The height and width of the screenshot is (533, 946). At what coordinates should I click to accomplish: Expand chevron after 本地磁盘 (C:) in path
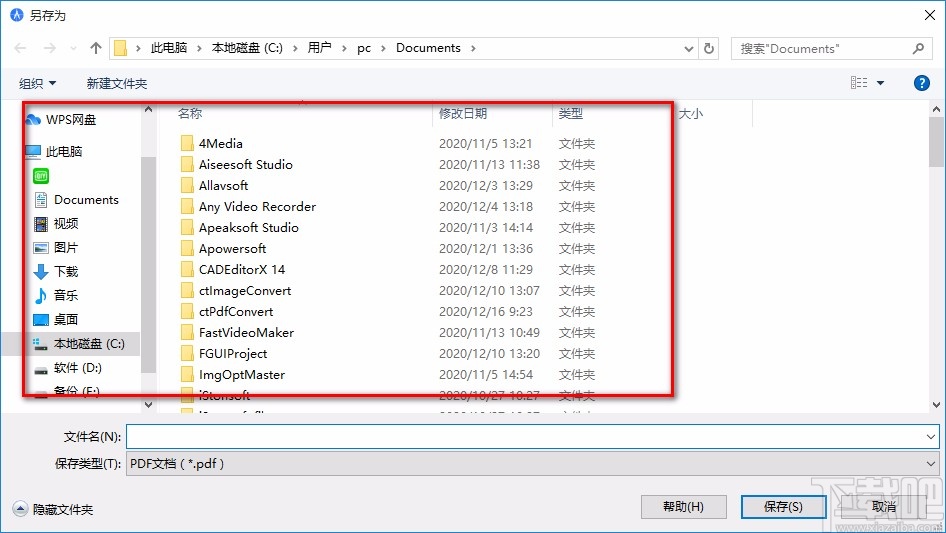click(x=295, y=48)
